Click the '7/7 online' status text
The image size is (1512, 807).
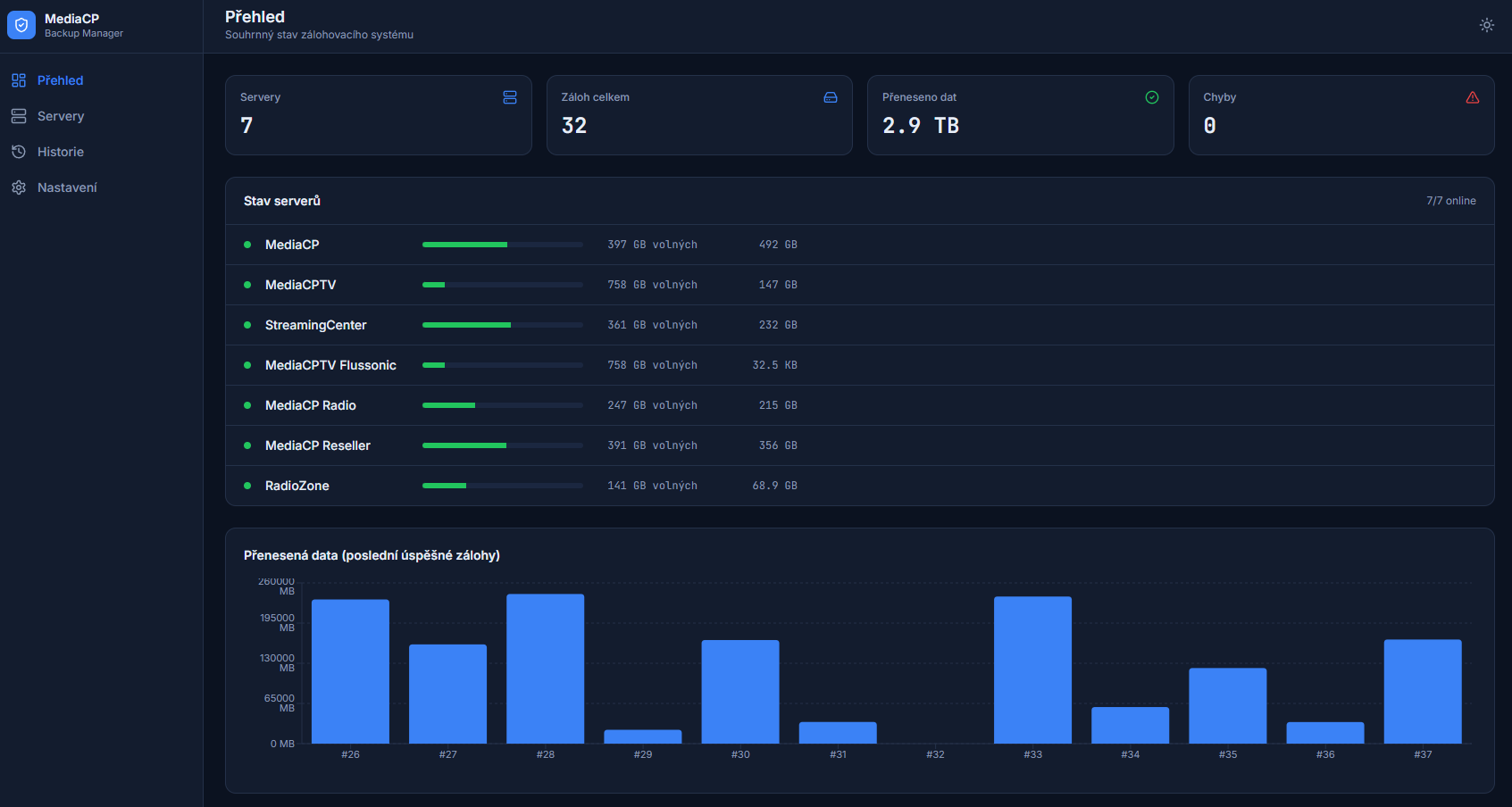tap(1451, 201)
